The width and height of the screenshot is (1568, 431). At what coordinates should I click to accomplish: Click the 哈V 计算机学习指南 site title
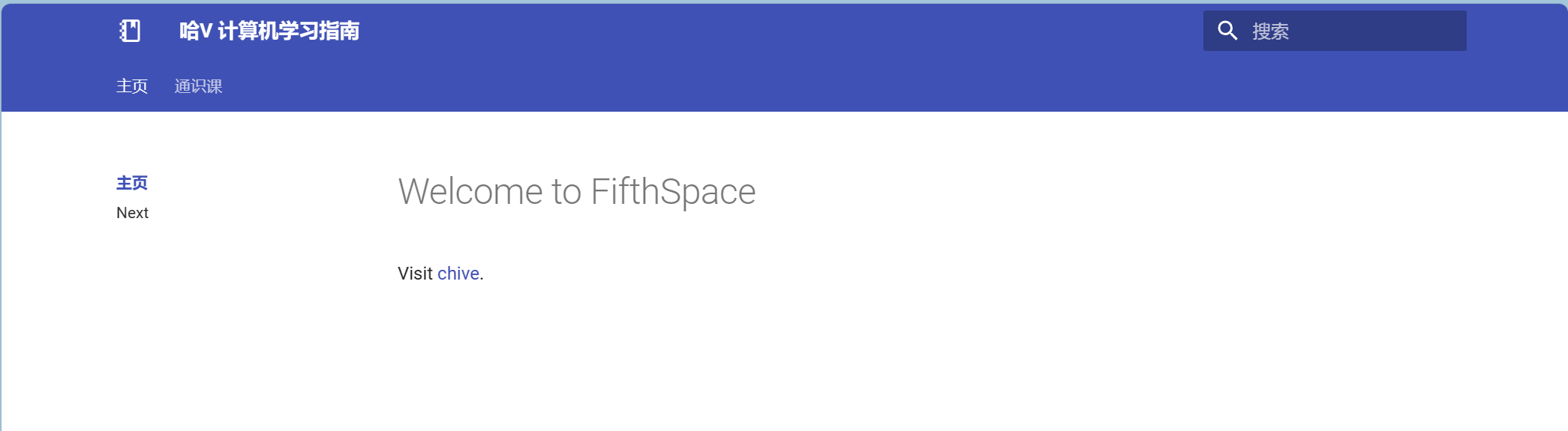pos(269,31)
